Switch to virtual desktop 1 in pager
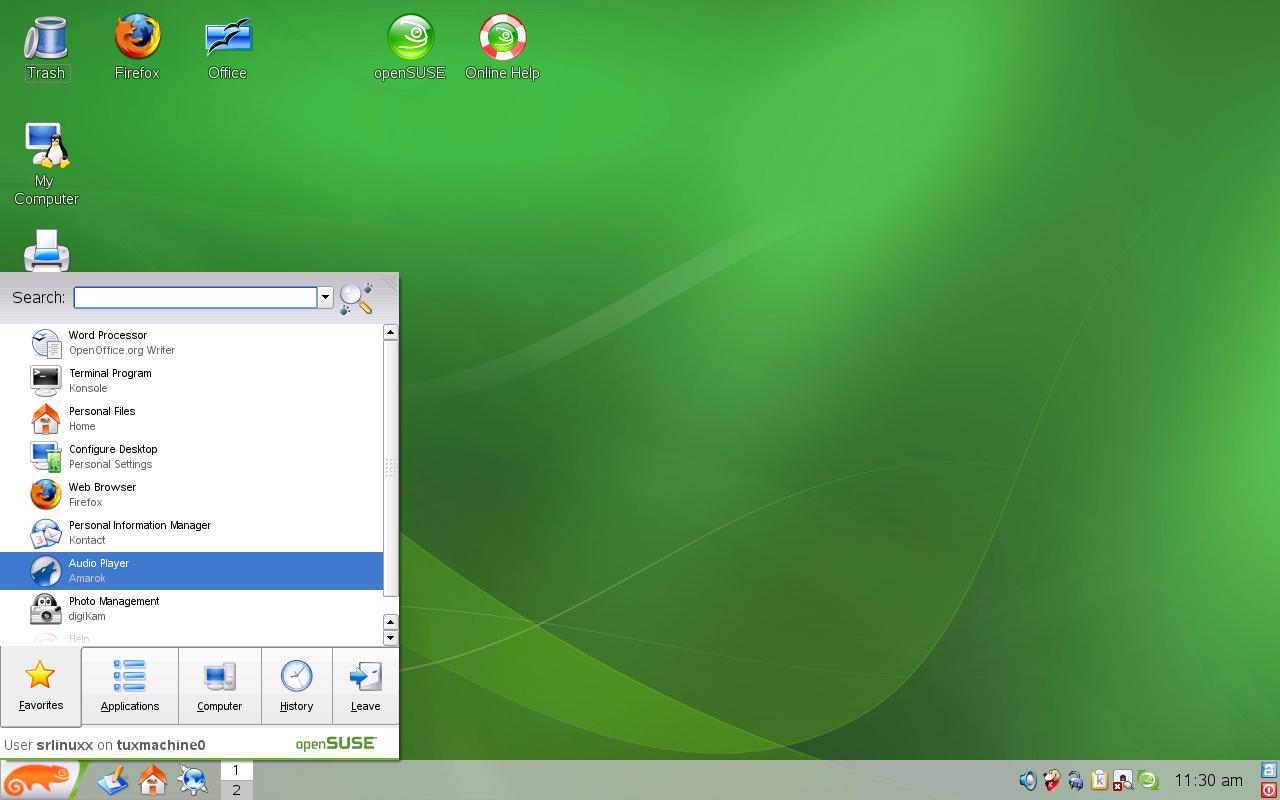 pyautogui.click(x=236, y=770)
